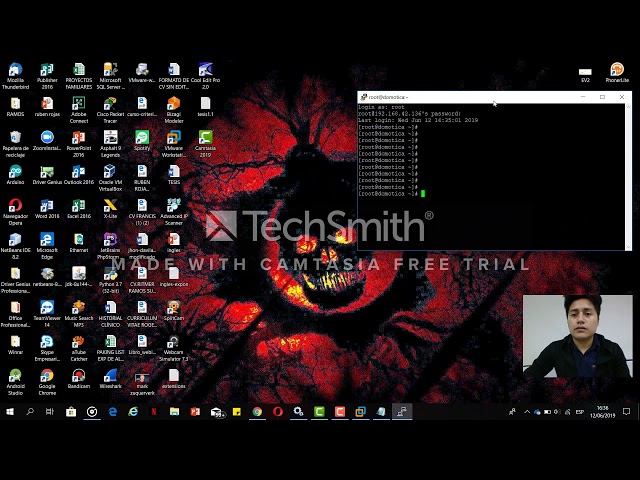The height and width of the screenshot is (480, 640).
Task: Switch the ESP input language indicator
Action: coord(579,412)
